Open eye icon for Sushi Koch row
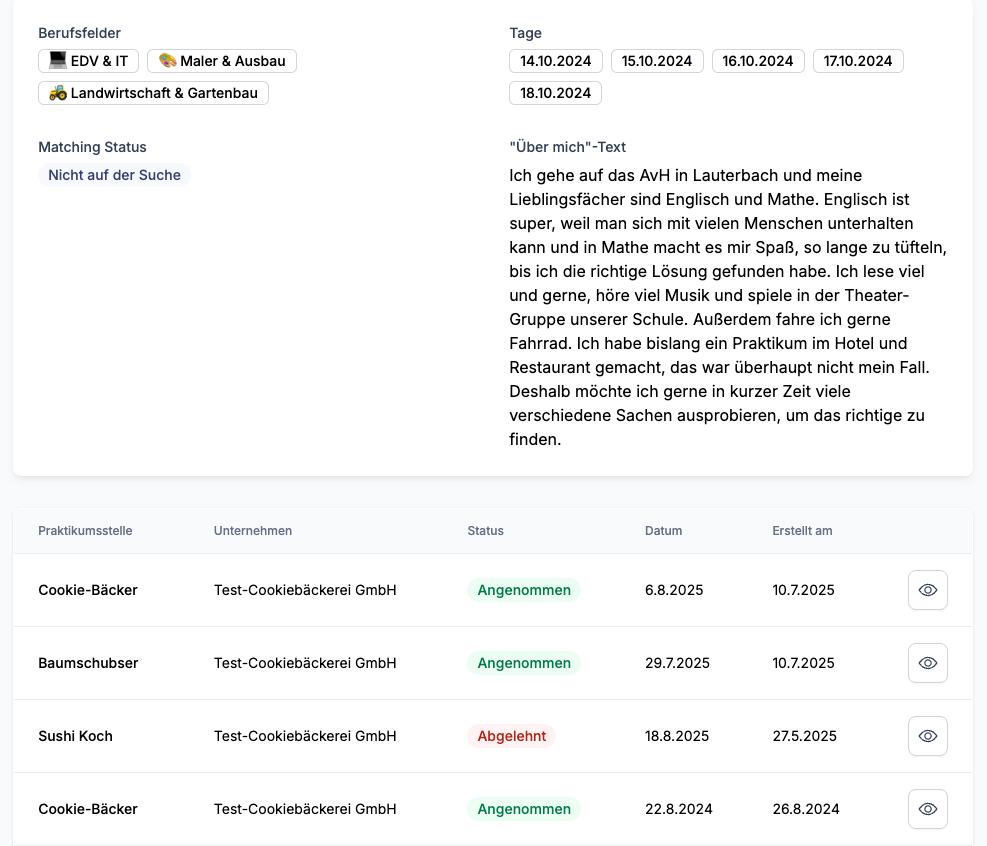This screenshot has width=987, height=846. (927, 736)
